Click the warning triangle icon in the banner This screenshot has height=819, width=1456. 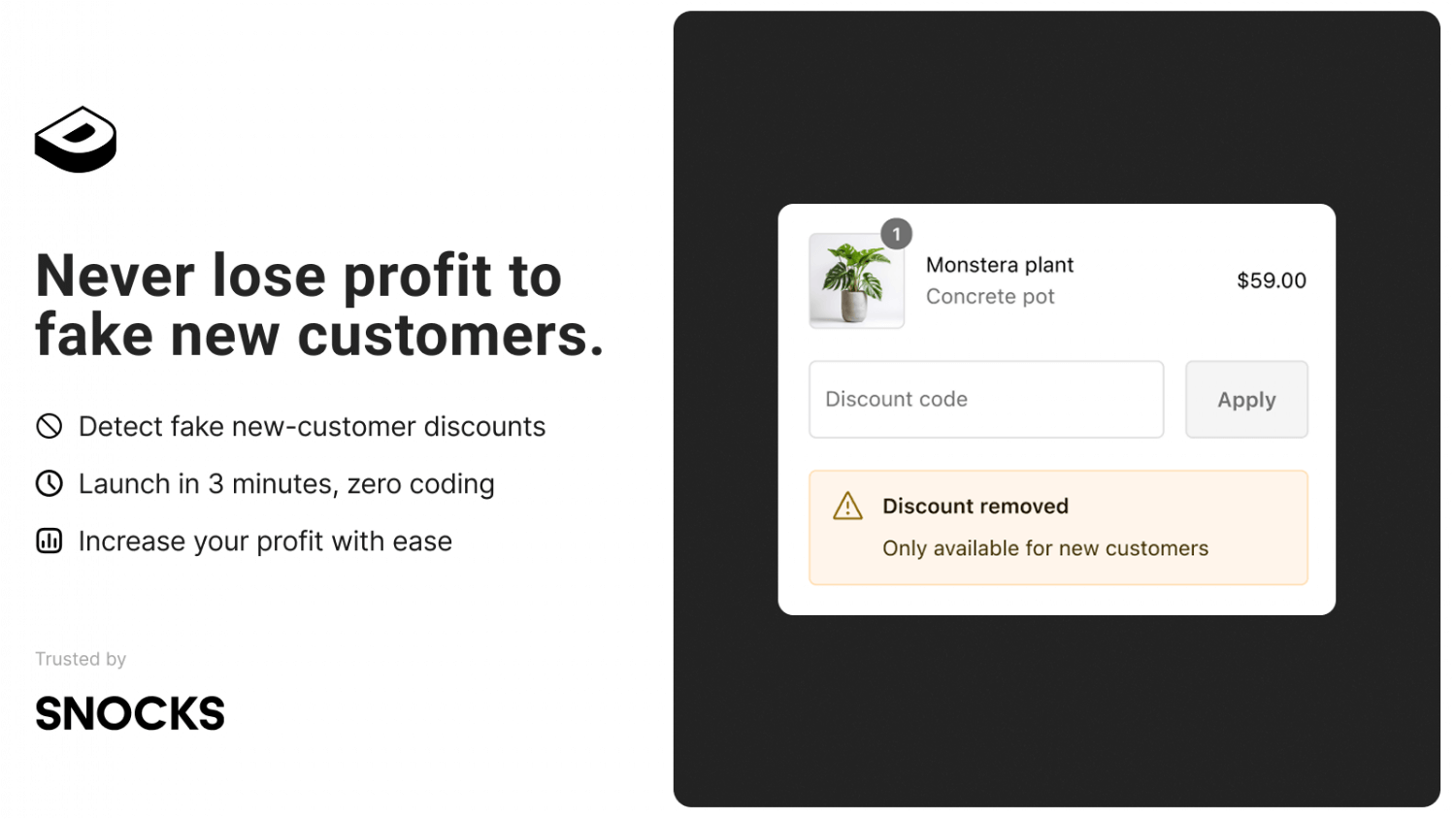(x=847, y=507)
